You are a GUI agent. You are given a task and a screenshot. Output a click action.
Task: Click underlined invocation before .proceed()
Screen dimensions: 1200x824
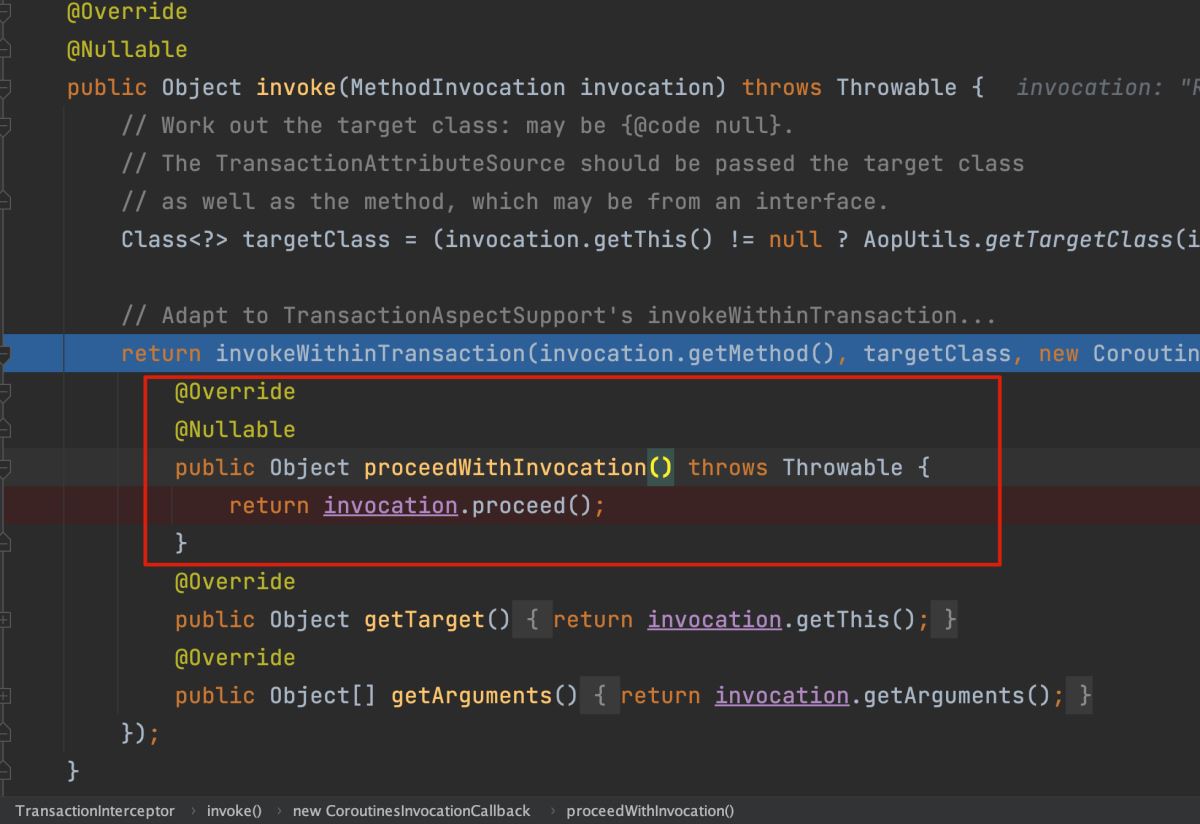coord(390,506)
